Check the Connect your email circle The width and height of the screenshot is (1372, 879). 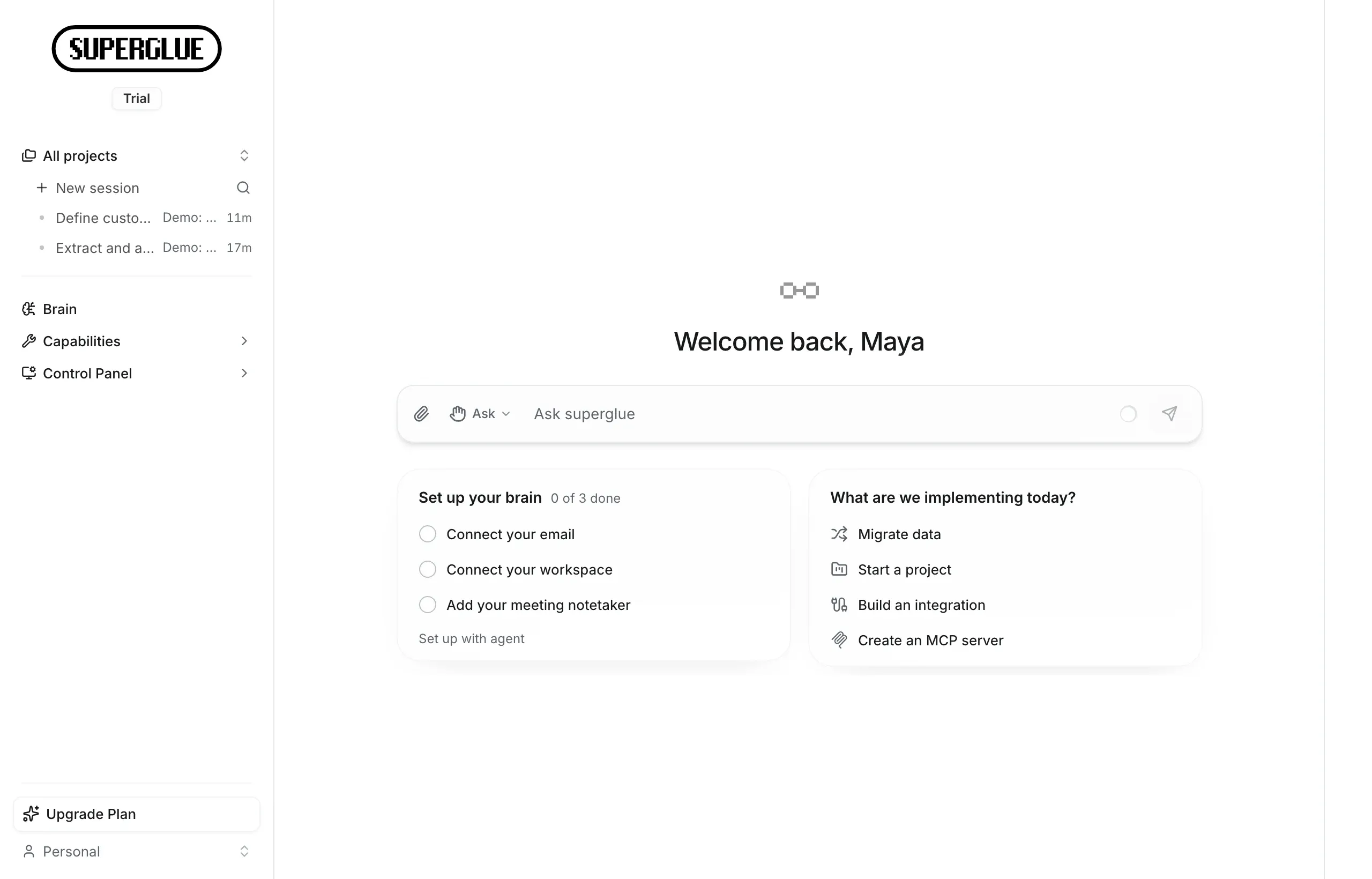click(x=428, y=534)
